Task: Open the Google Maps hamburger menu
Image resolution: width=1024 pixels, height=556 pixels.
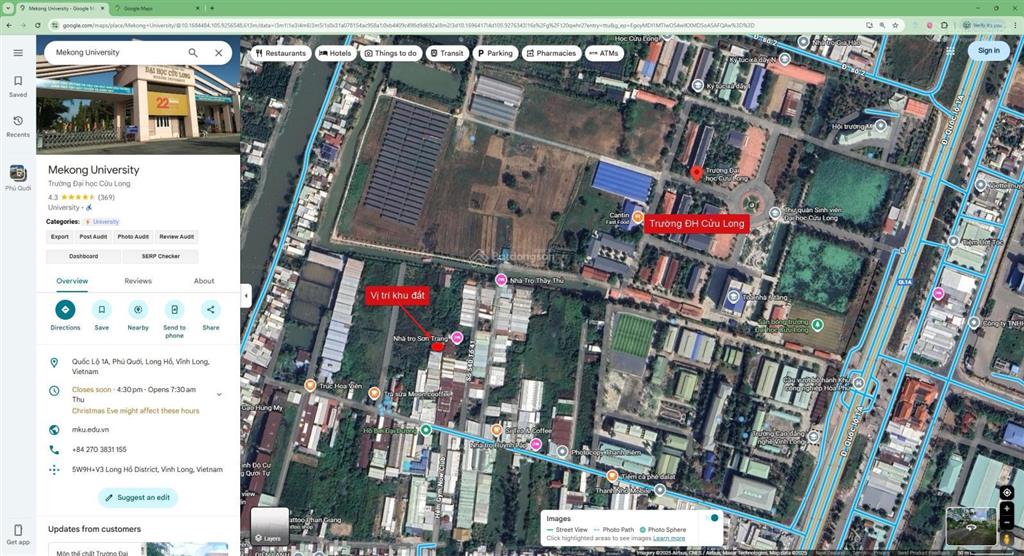Action: click(x=18, y=53)
